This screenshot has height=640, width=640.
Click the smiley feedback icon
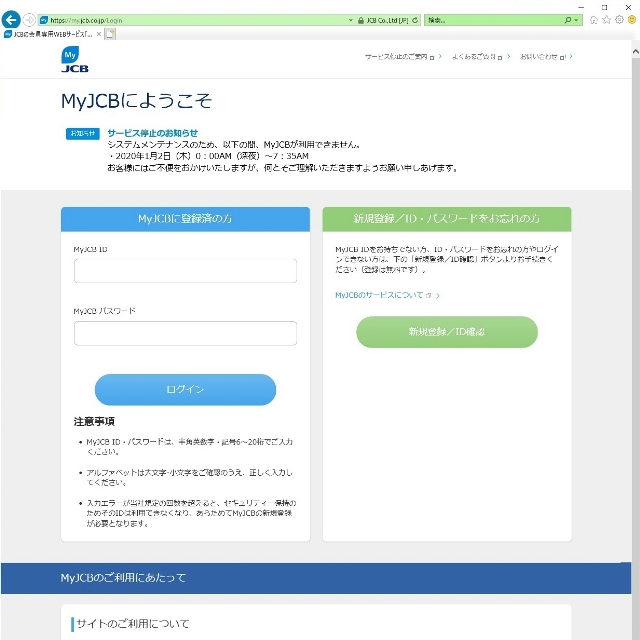pyautogui.click(x=632, y=20)
